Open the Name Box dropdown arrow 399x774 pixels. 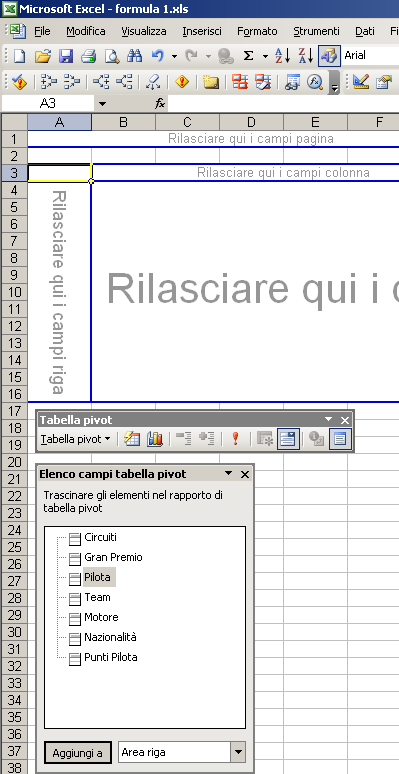tap(102, 104)
